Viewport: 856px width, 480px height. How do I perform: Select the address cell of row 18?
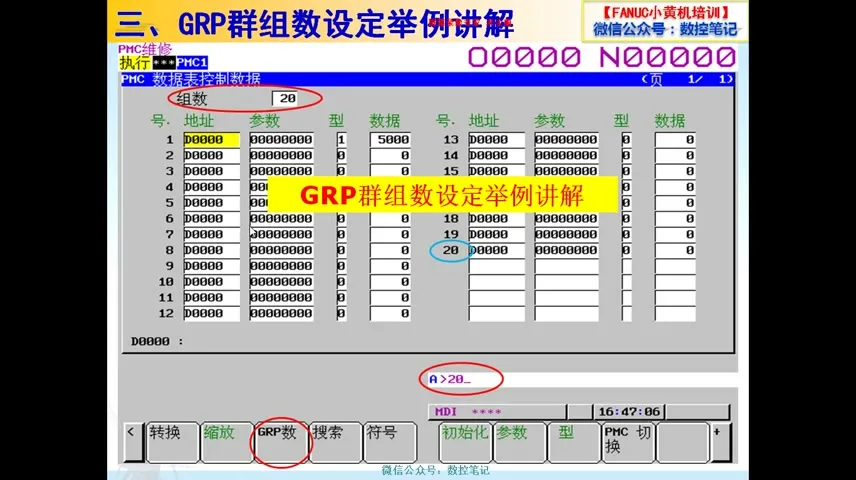496,218
